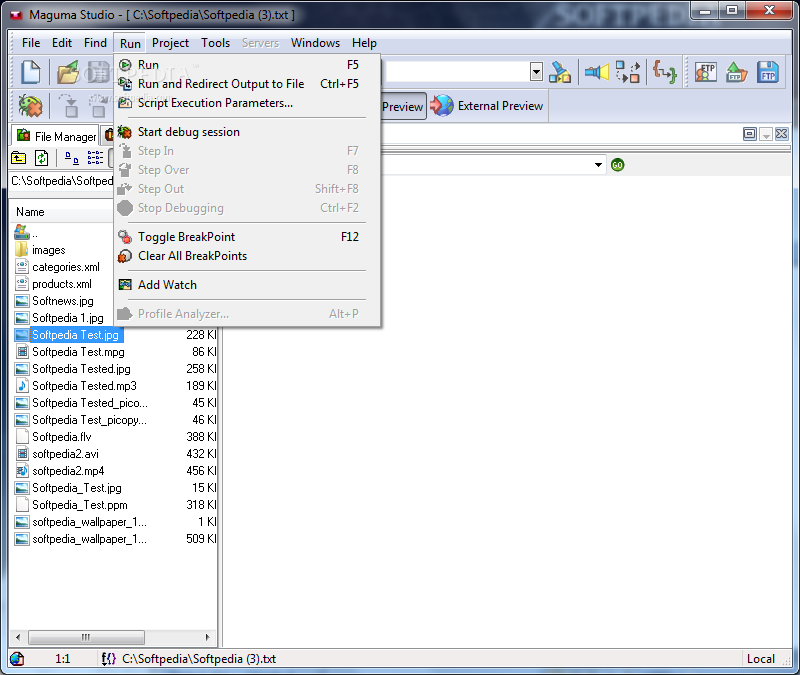Click the globe icon in status bar
The width and height of the screenshot is (800, 675).
[17, 659]
